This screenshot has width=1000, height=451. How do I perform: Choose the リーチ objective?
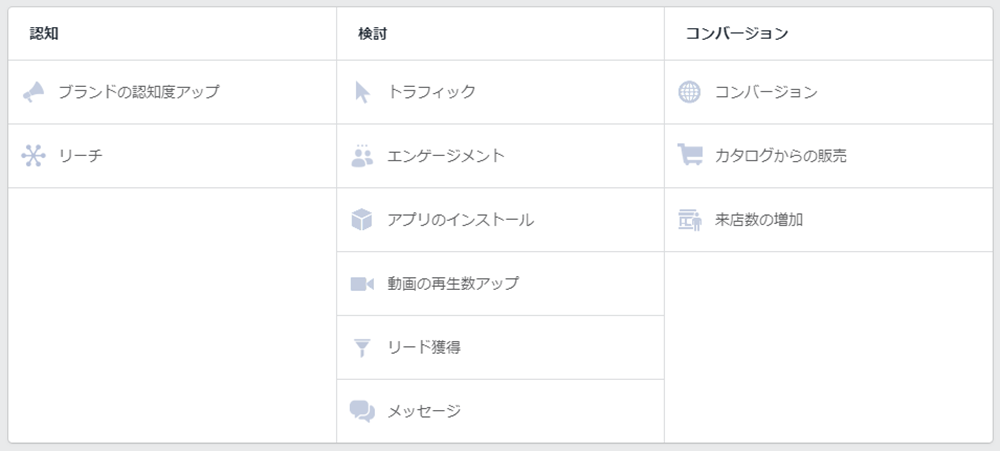[x=80, y=156]
